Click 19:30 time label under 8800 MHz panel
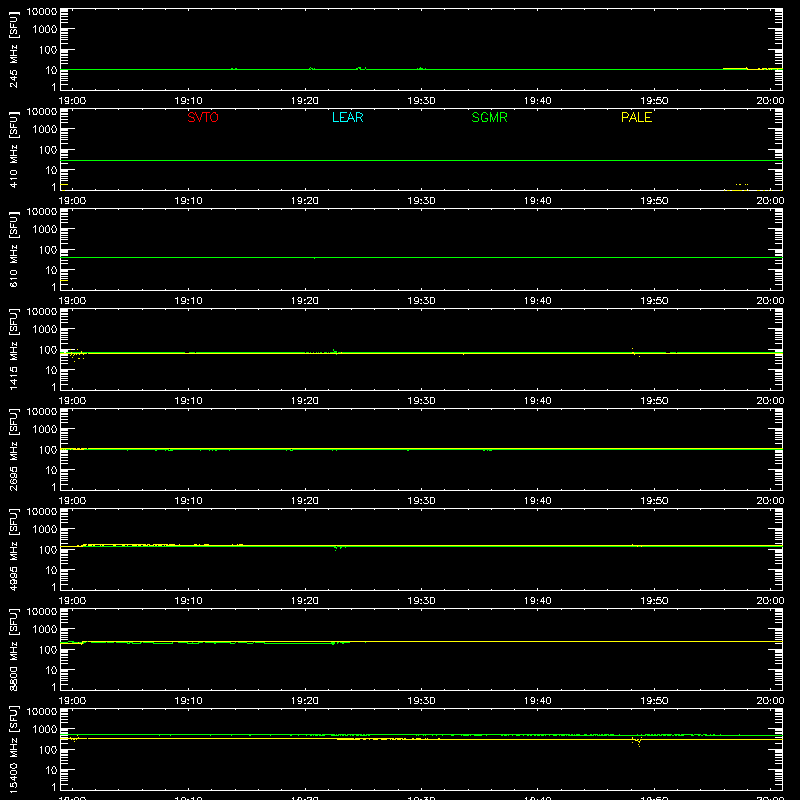This screenshot has width=800, height=800. 421,701
